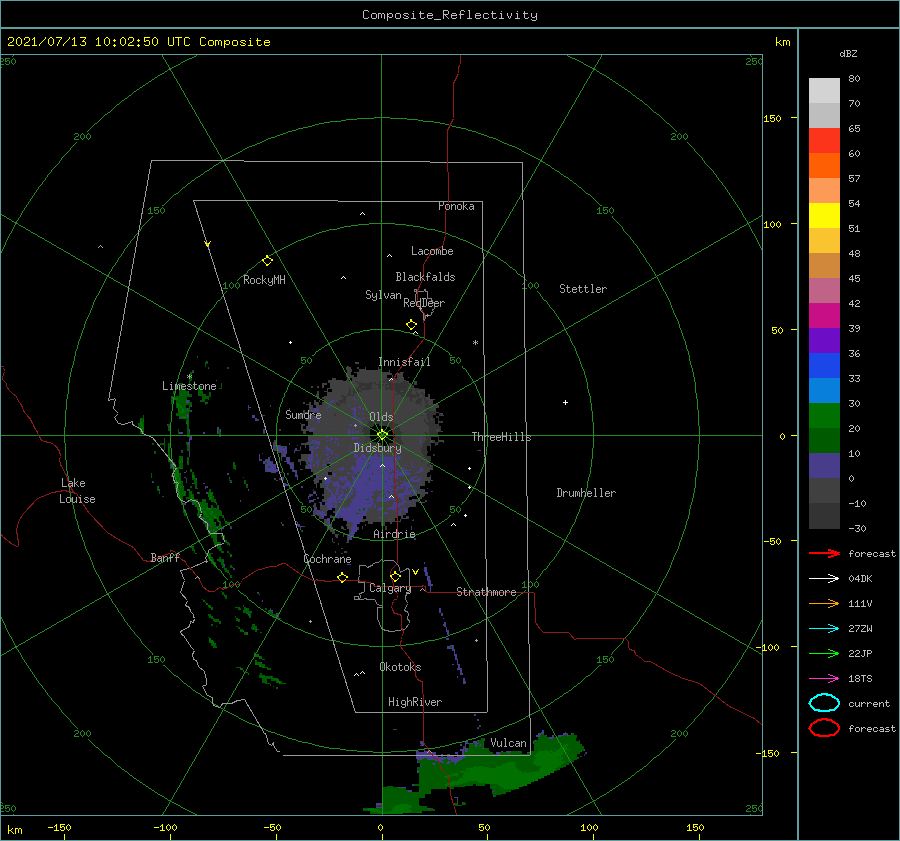Click the orange 111V arrow icon
Screen dimensions: 900x841
coord(824,603)
